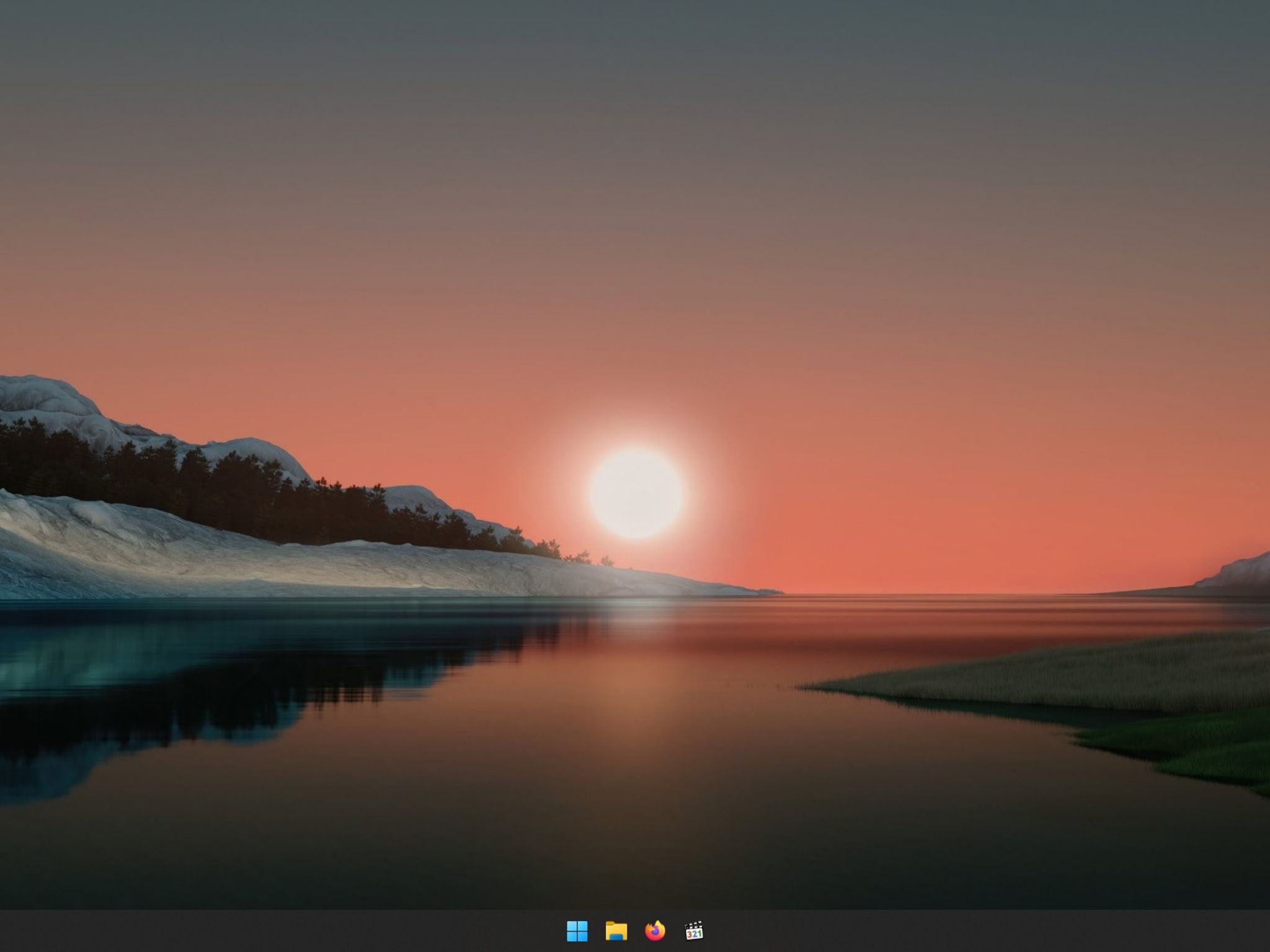The height and width of the screenshot is (952, 1270).
Task: Launch Media Player Classic from the taskbar
Action: (694, 930)
